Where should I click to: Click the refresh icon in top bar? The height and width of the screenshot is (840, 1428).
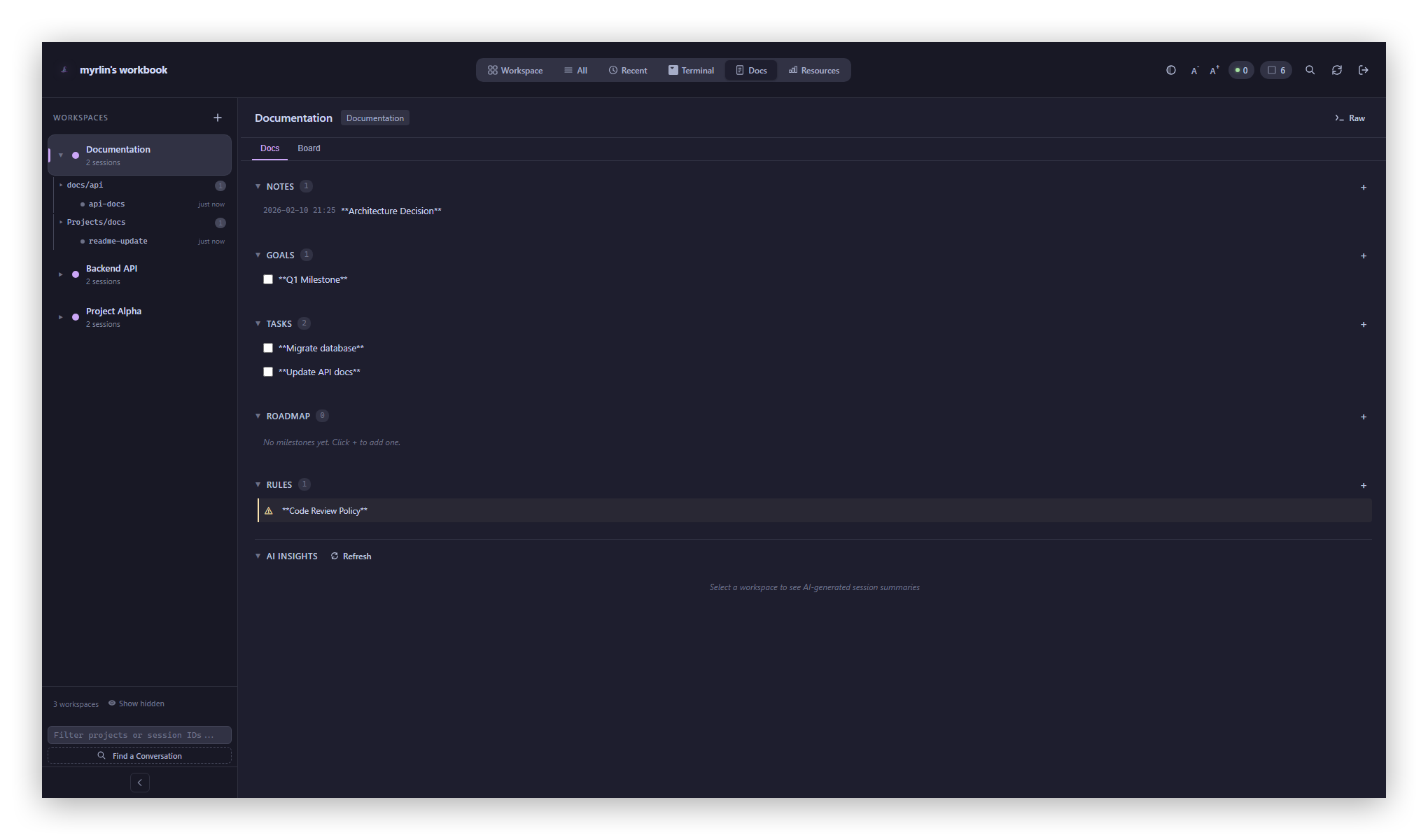[x=1336, y=70]
